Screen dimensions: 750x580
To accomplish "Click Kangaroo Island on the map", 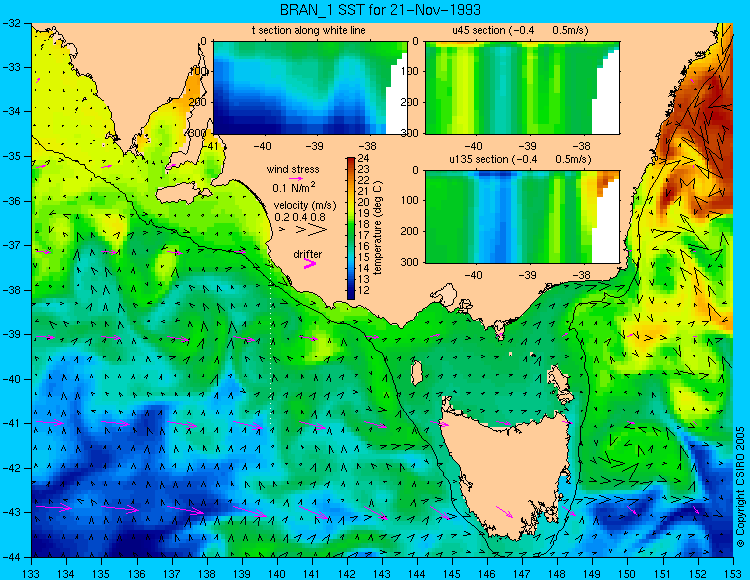I will click(x=183, y=194).
